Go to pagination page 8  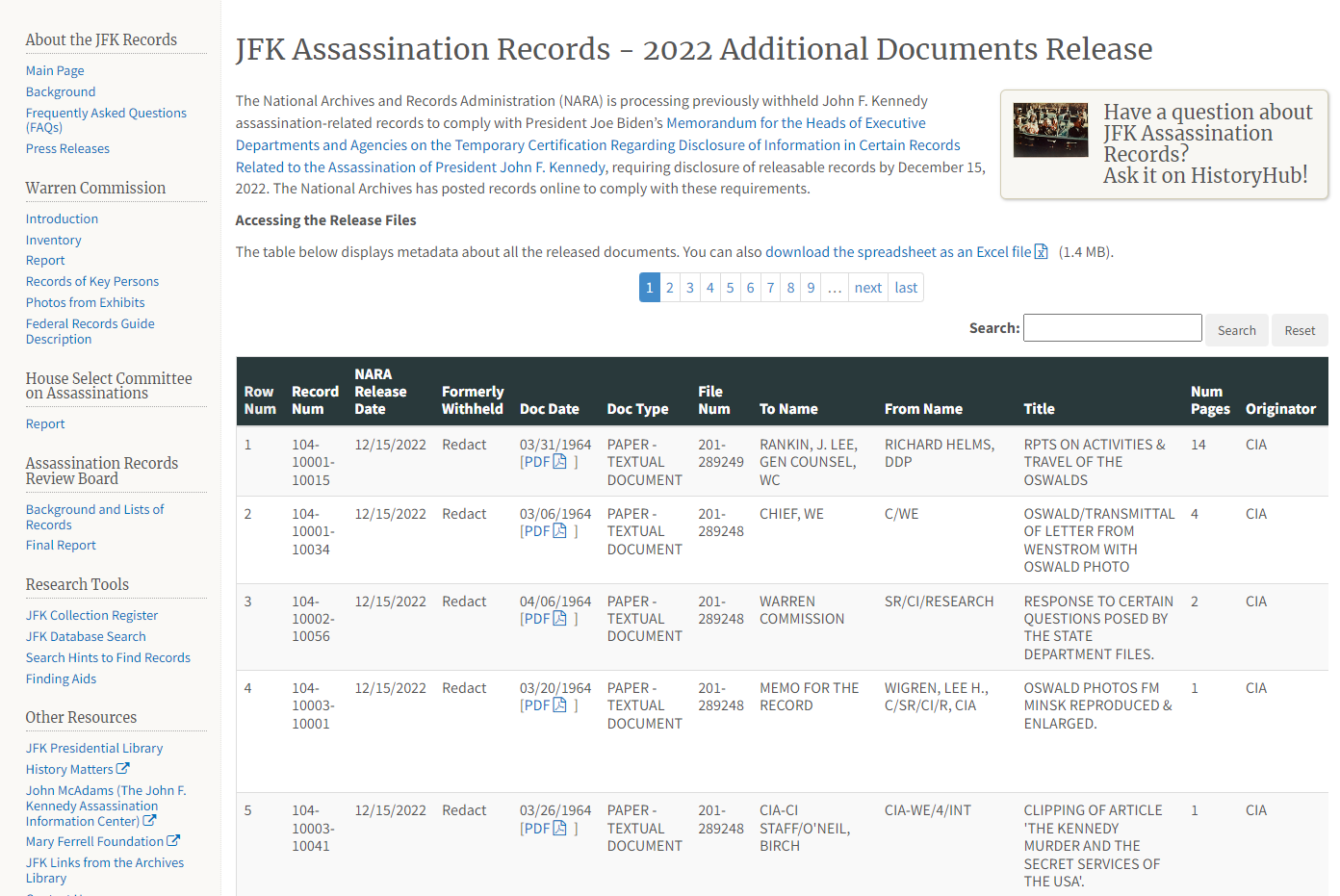pyautogui.click(x=791, y=288)
